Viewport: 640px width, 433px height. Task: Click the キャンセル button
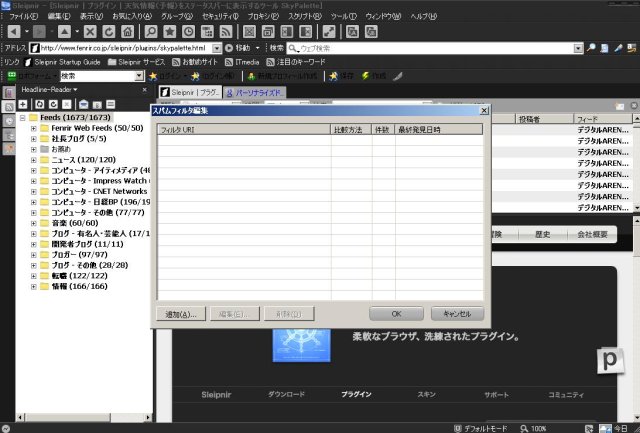(x=457, y=314)
